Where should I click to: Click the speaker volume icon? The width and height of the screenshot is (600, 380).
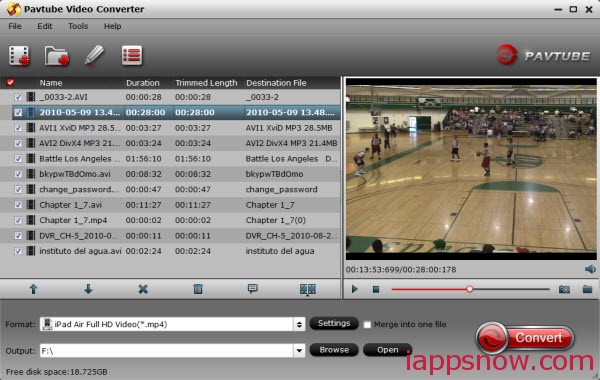coord(590,269)
